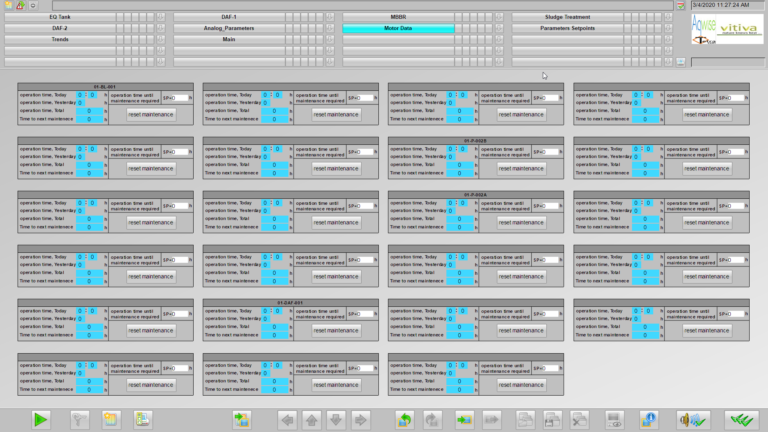Click the up arrow navigation icon
Viewport: 768px width, 432px height.
pos(312,419)
